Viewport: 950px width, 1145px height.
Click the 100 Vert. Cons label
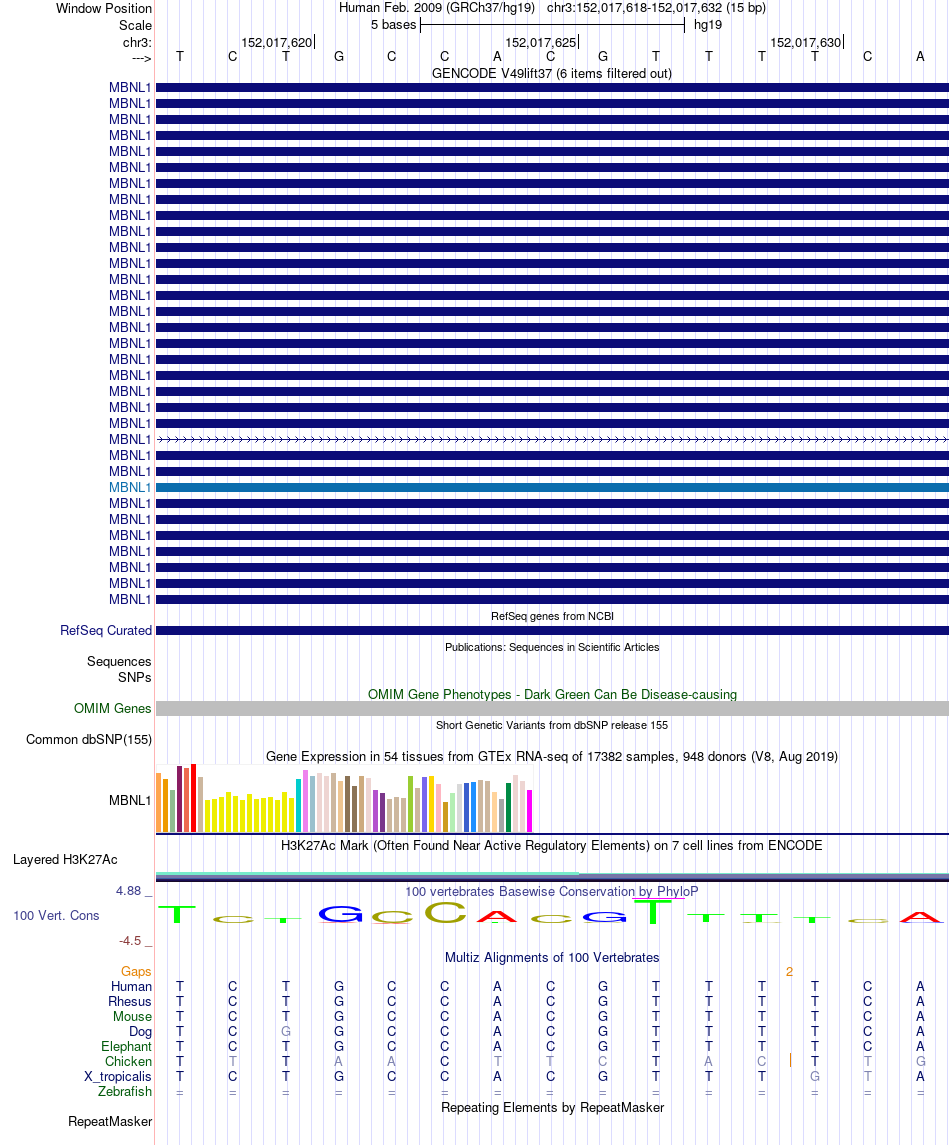tap(56, 916)
